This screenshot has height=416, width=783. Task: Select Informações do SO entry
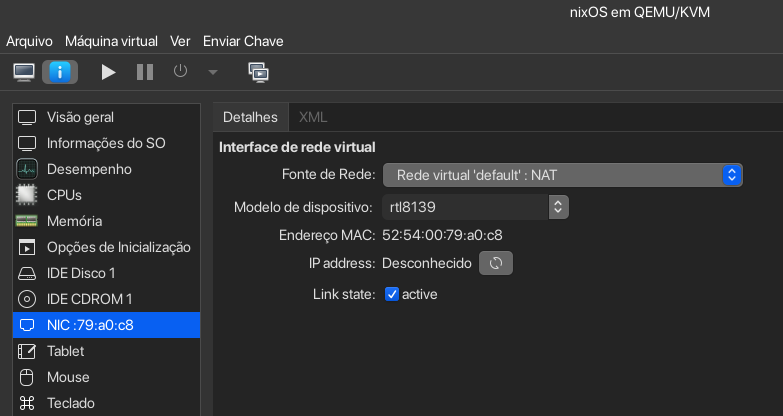pyautogui.click(x=106, y=143)
